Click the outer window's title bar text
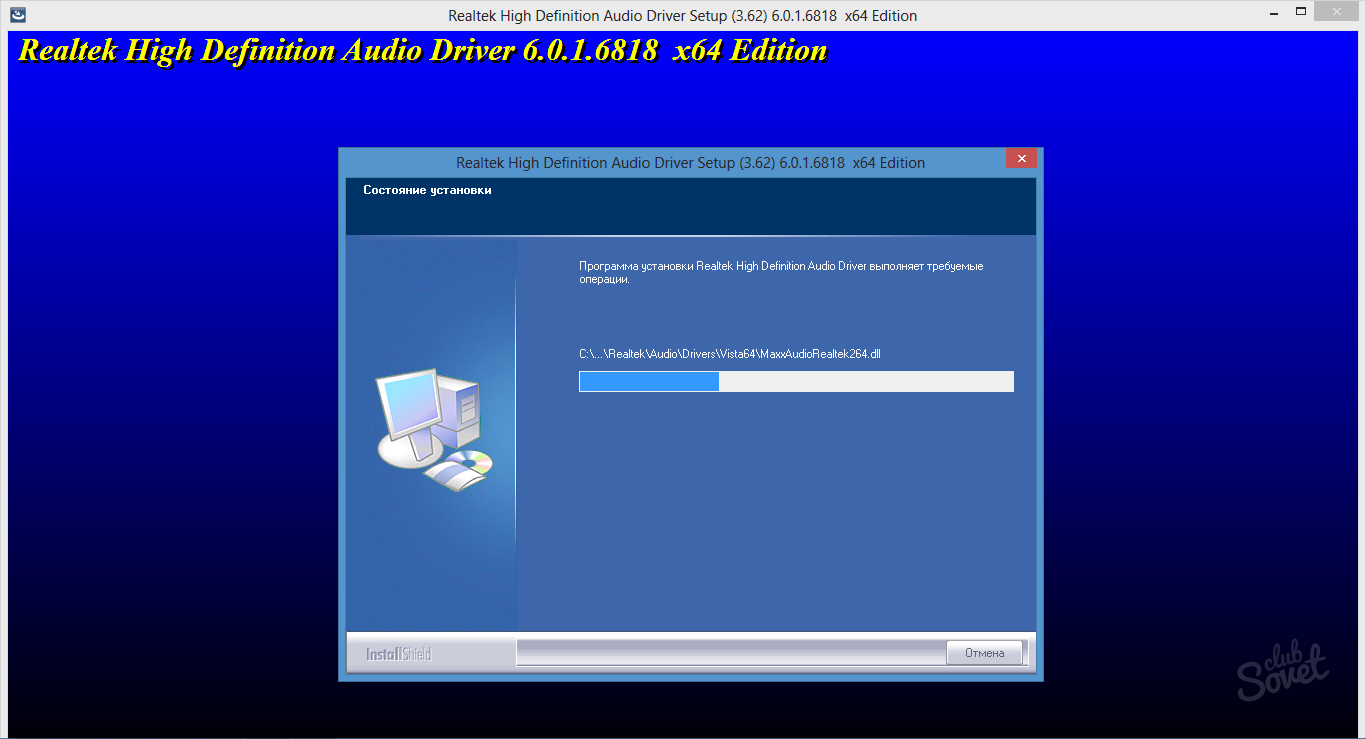 tap(682, 15)
